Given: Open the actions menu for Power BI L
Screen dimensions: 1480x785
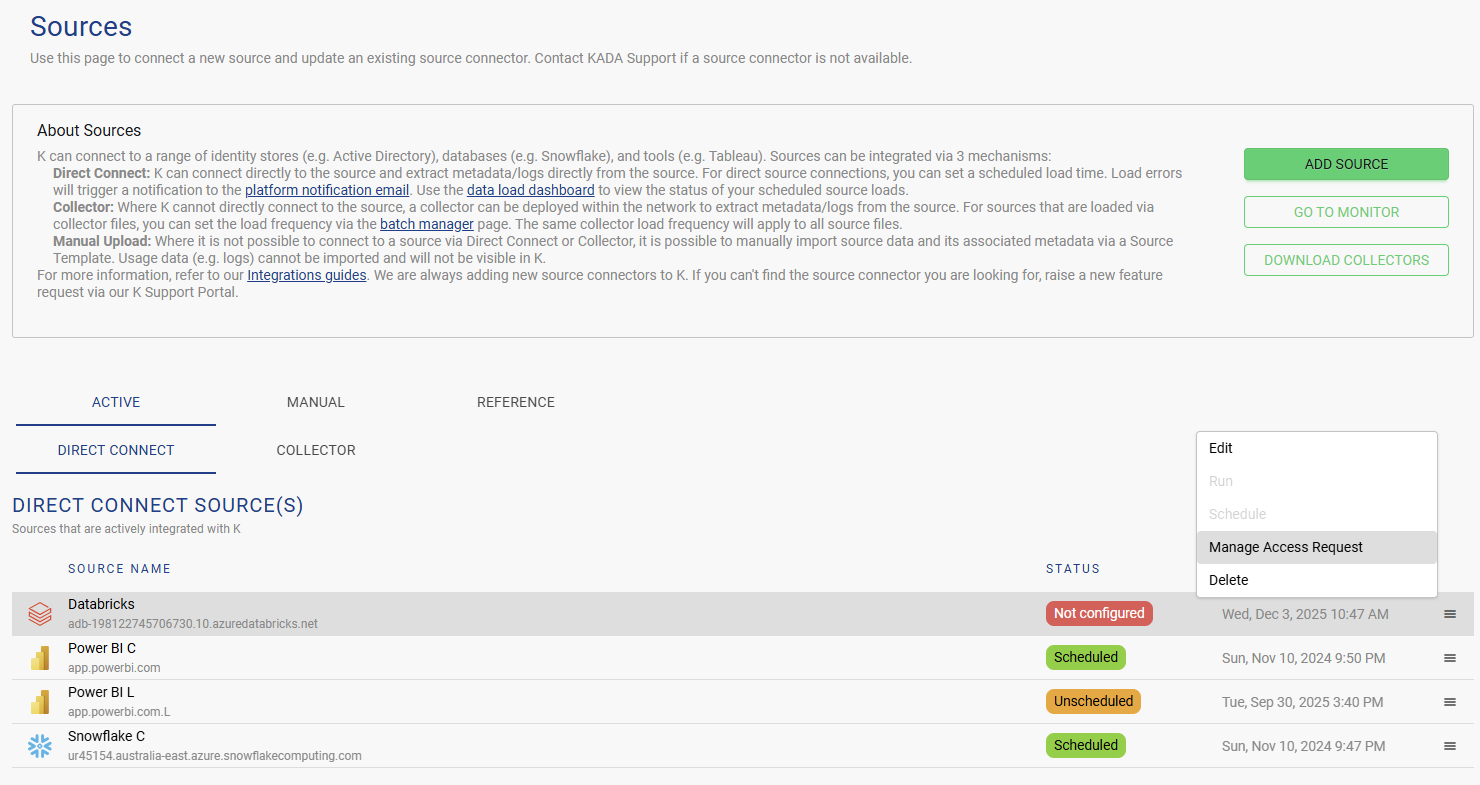Looking at the screenshot, I should (x=1450, y=702).
